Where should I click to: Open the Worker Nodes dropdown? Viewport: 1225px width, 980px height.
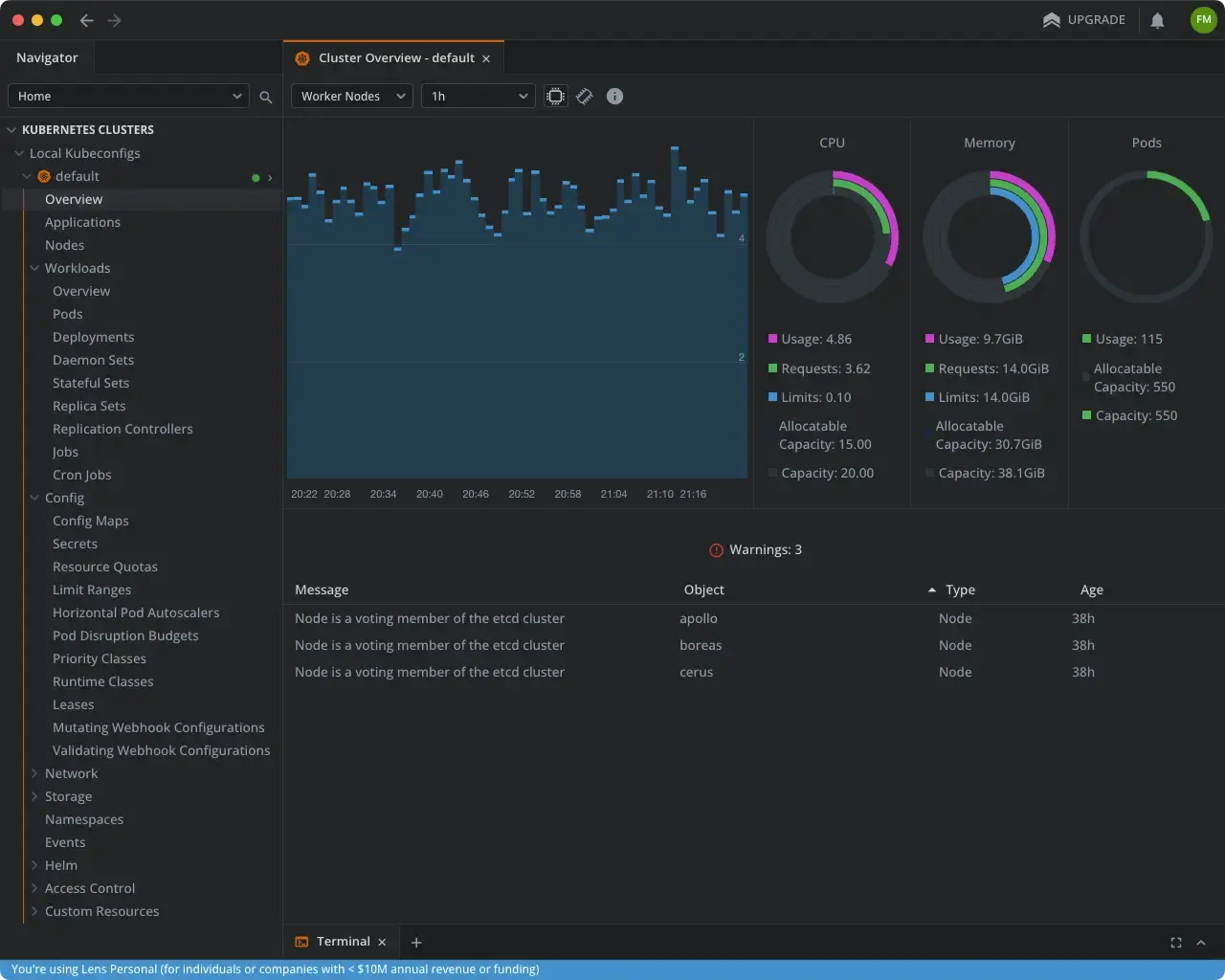(352, 97)
